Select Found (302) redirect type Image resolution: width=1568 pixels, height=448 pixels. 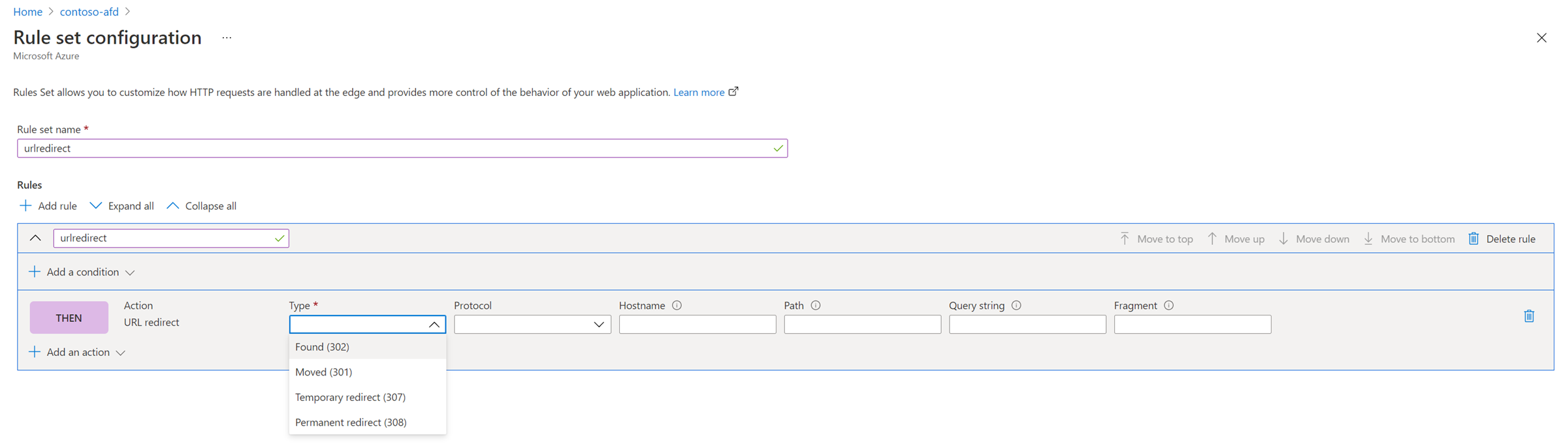tap(323, 347)
